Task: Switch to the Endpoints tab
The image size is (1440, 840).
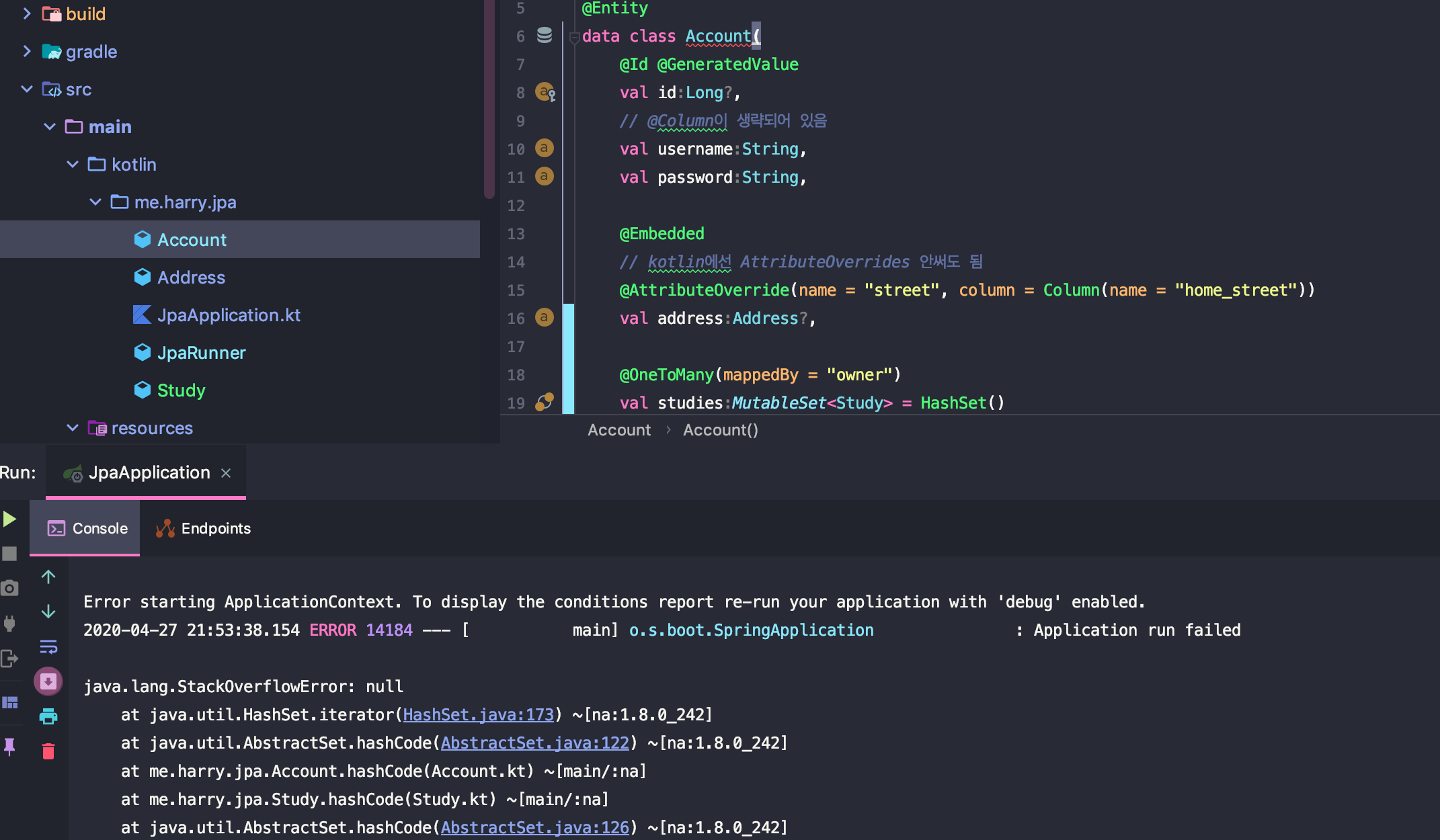Action: (202, 528)
